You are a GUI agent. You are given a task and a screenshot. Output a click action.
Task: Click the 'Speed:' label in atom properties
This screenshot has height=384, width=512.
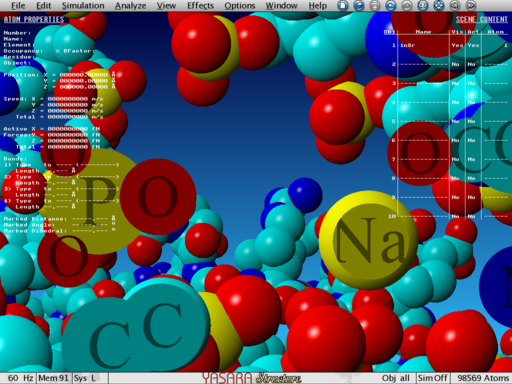pos(15,99)
